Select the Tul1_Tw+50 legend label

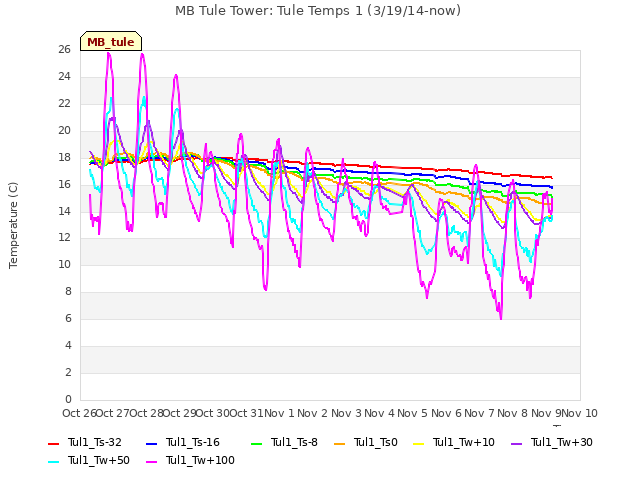(99, 460)
